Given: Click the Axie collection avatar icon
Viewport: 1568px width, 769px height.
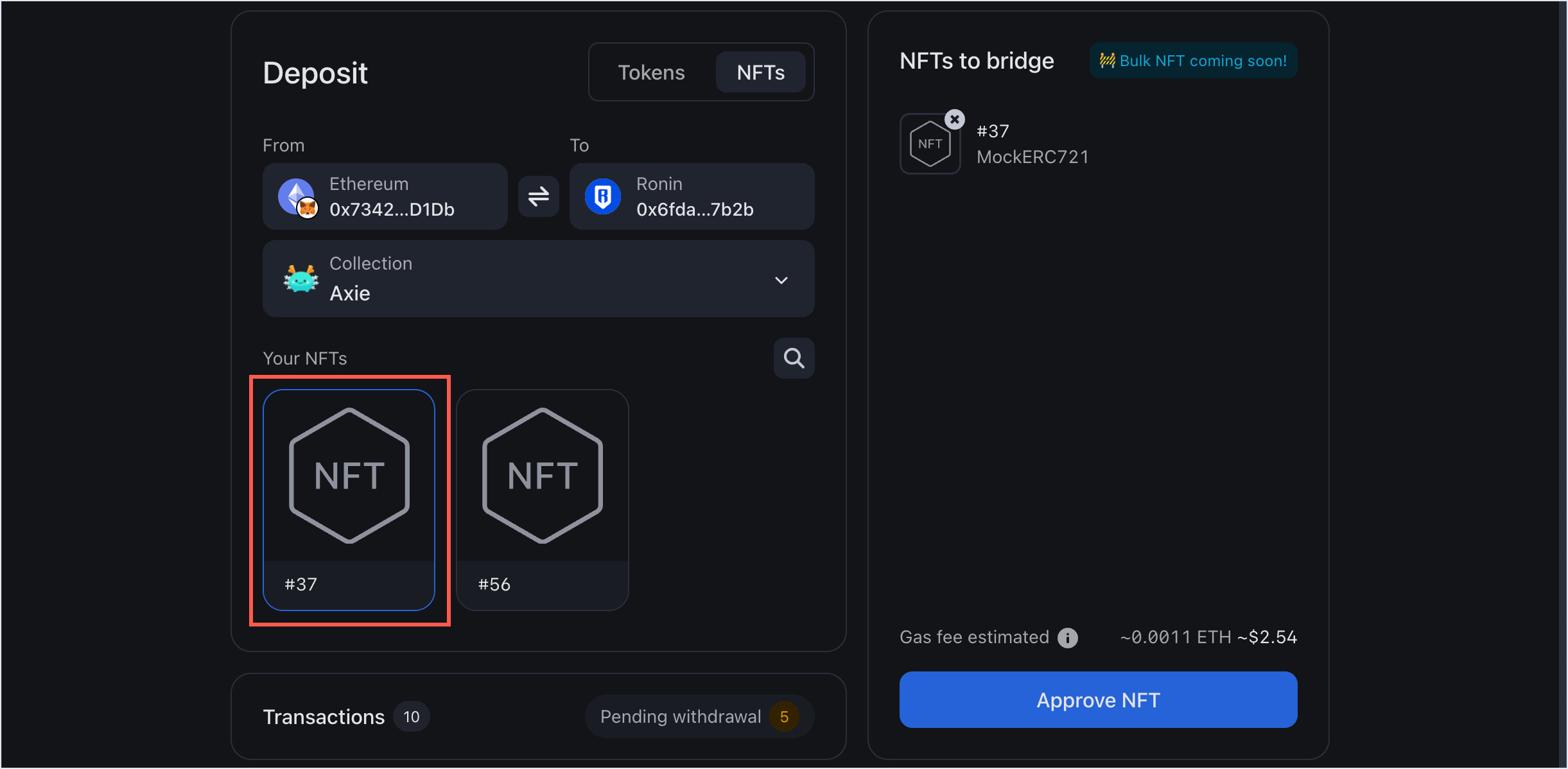Looking at the screenshot, I should pyautogui.click(x=299, y=279).
